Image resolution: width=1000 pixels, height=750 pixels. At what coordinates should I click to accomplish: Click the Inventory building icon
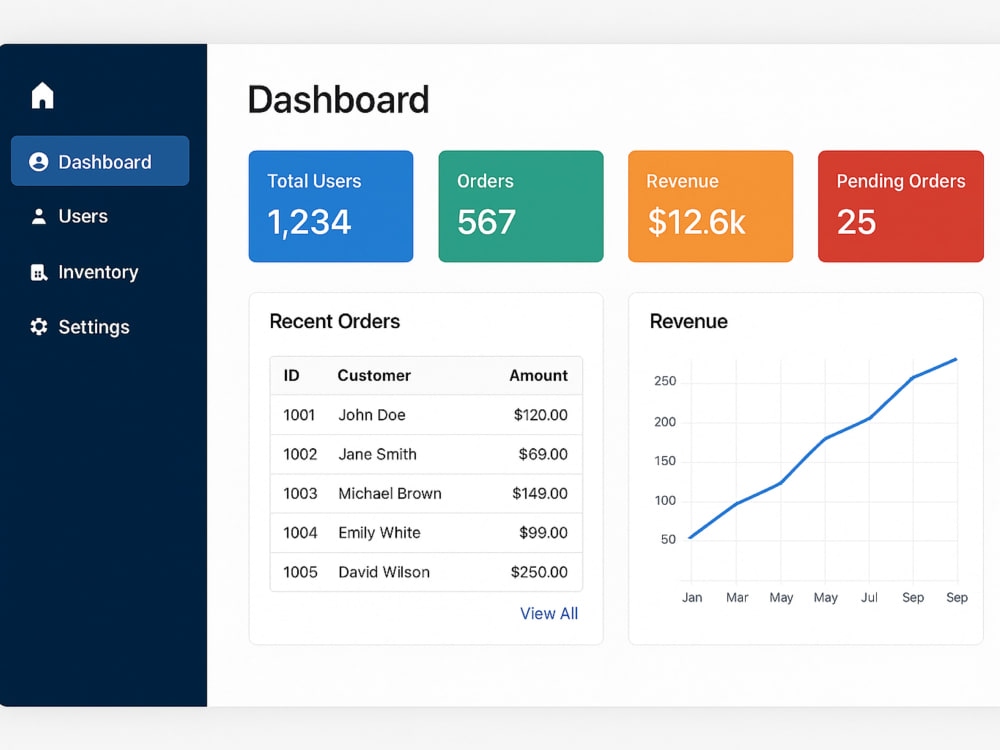(x=39, y=272)
